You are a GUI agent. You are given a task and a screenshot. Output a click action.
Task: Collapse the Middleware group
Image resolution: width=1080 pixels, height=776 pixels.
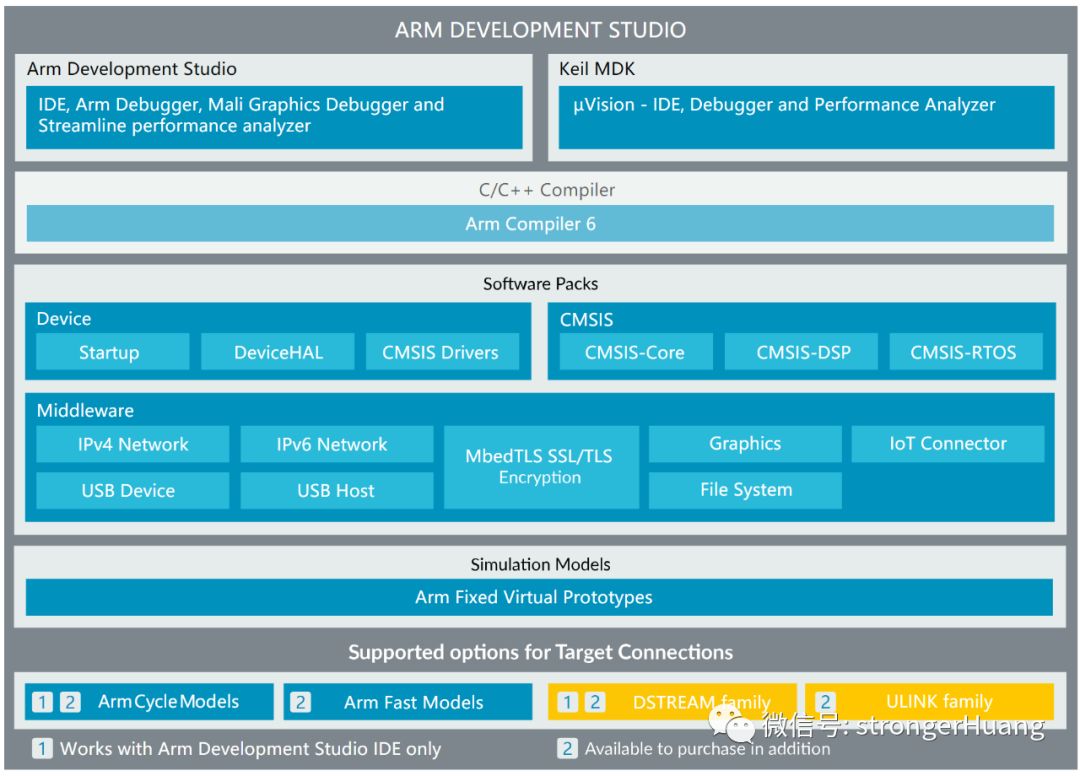pyautogui.click(x=76, y=410)
